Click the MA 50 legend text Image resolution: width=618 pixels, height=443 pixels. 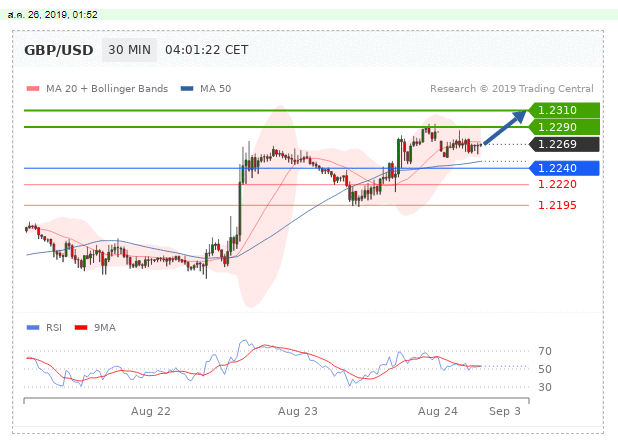pyautogui.click(x=216, y=89)
